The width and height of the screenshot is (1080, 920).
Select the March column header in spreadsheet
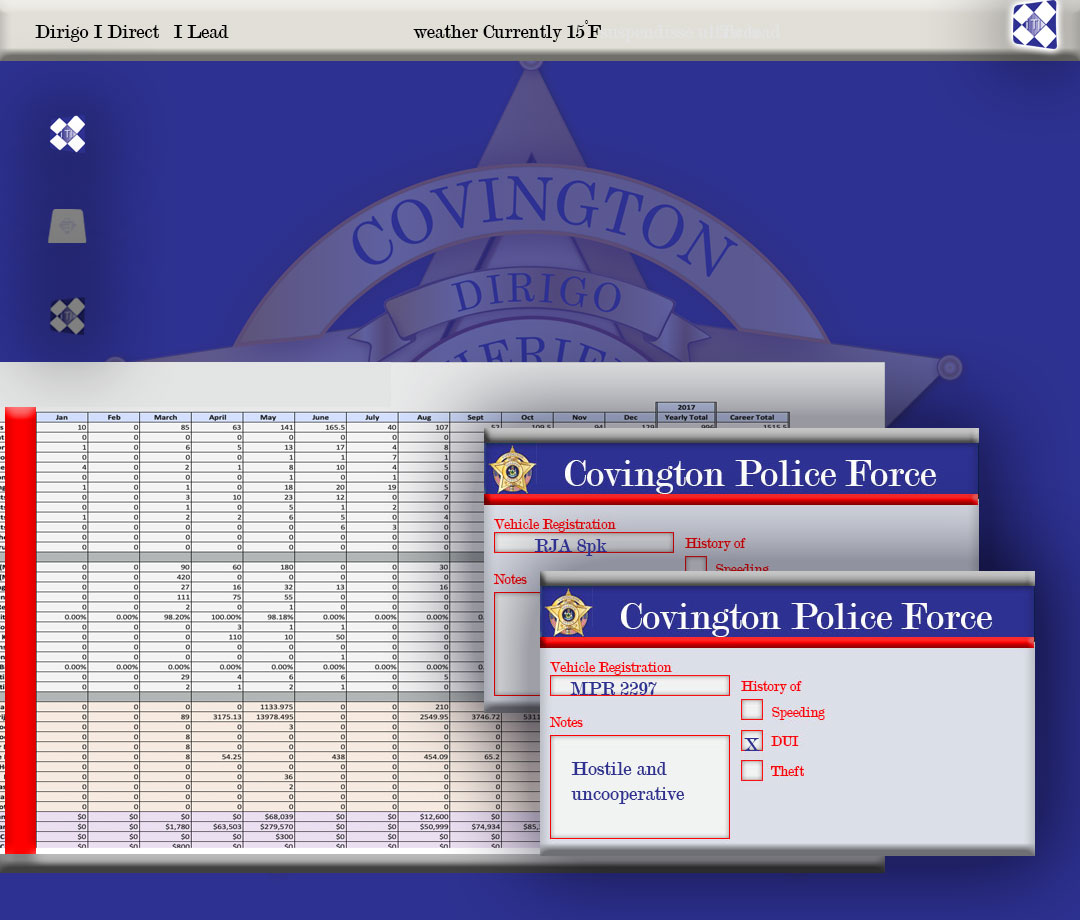165,417
